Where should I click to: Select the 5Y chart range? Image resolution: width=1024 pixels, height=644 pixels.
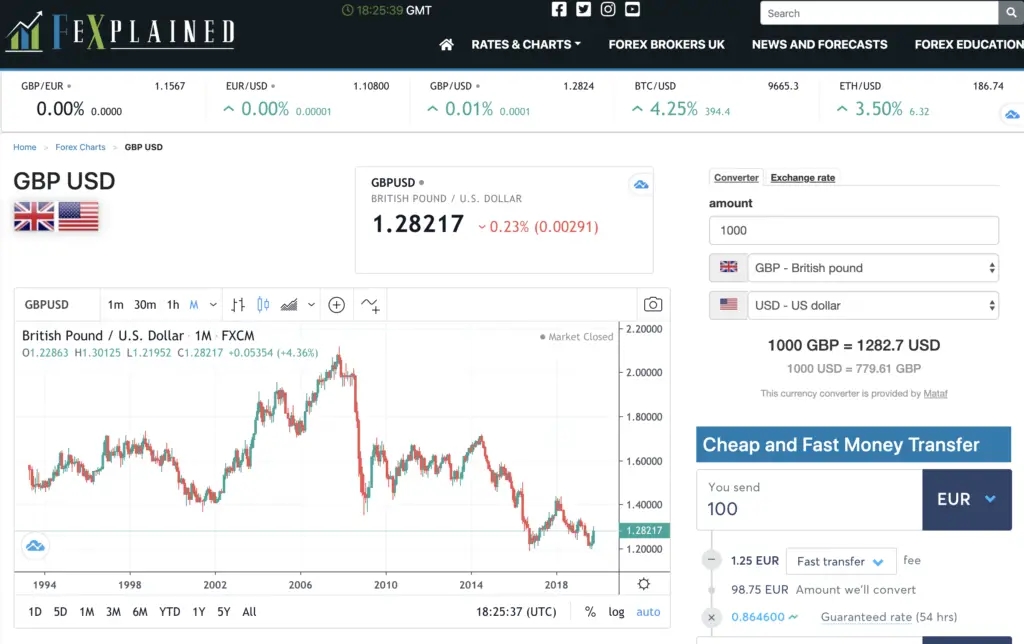[x=223, y=612]
